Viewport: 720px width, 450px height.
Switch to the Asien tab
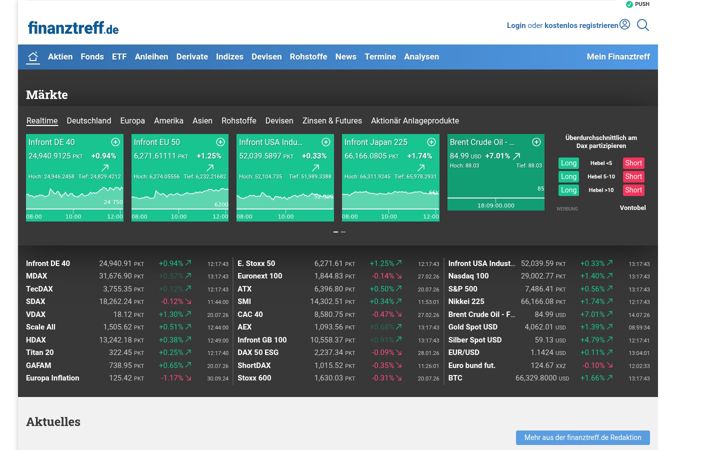click(202, 121)
